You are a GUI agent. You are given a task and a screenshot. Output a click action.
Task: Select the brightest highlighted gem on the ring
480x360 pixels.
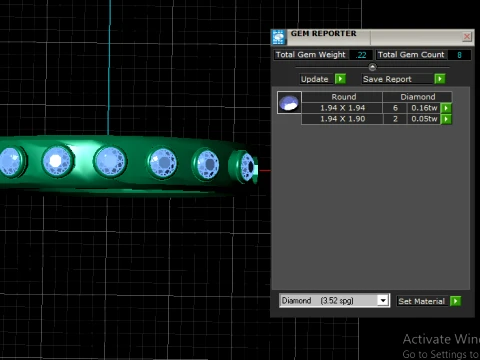tap(57, 161)
